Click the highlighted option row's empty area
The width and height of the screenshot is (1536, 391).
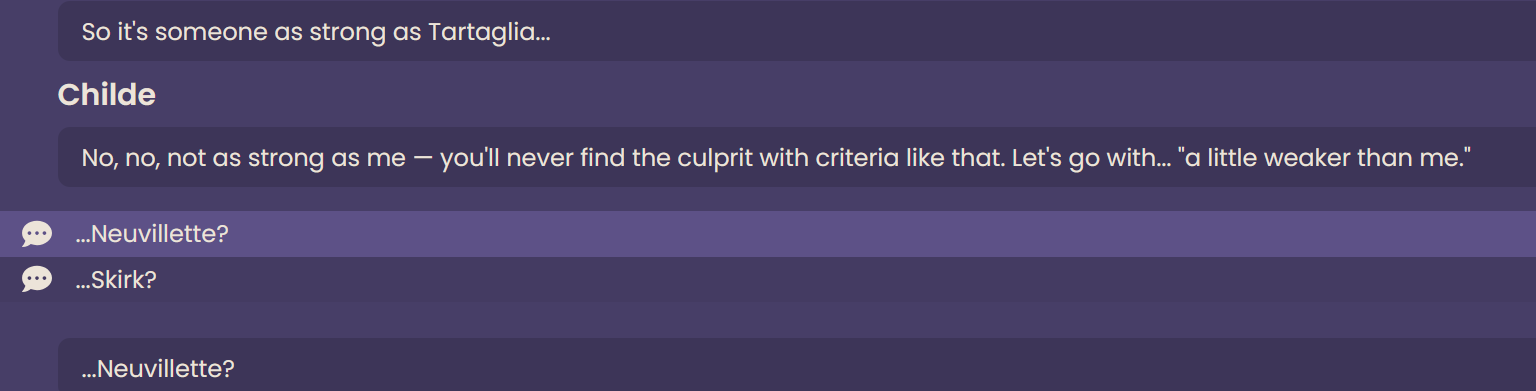pos(880,234)
